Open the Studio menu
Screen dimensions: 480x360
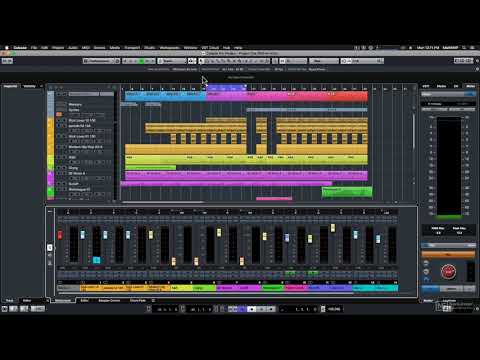pyautogui.click(x=149, y=48)
